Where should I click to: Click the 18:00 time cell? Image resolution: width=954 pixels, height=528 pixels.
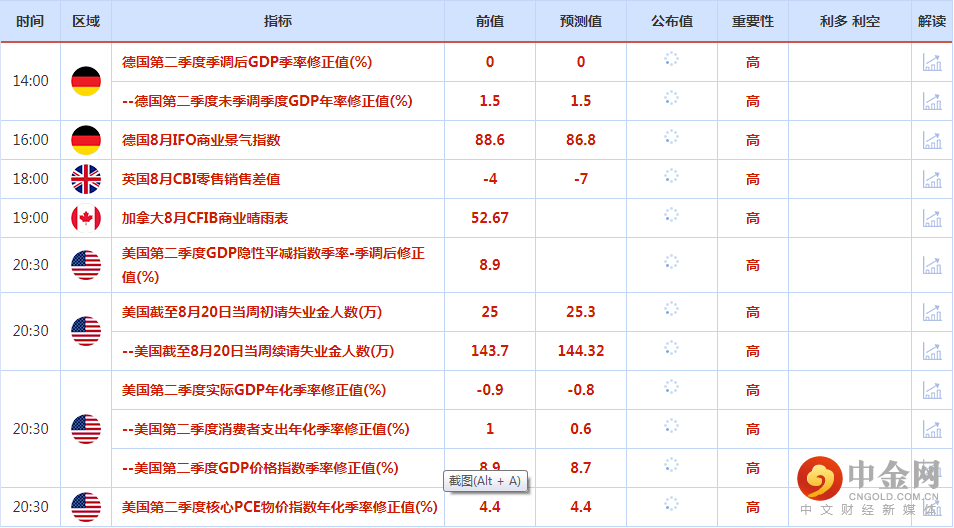coord(30,179)
